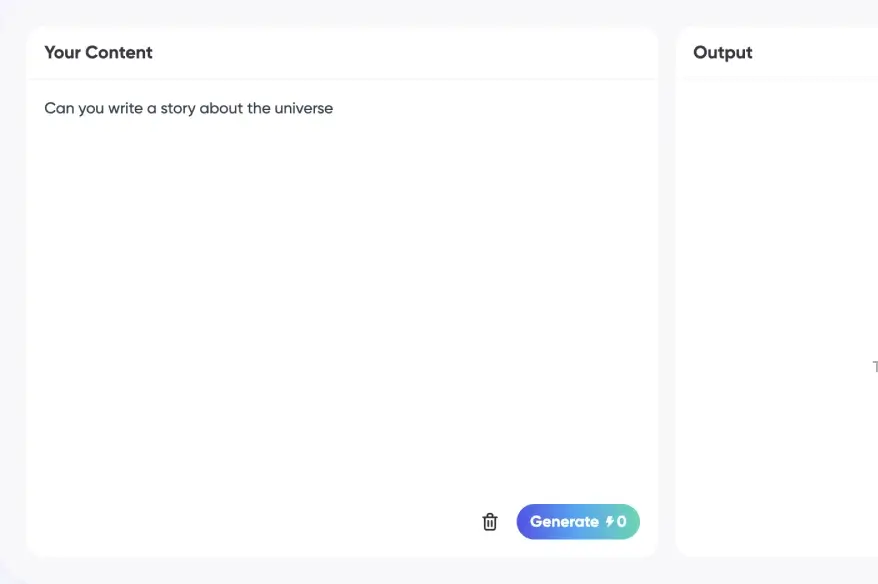The width and height of the screenshot is (878, 584).
Task: Click the zero beside the lightning symbol
Action: [x=624, y=521]
